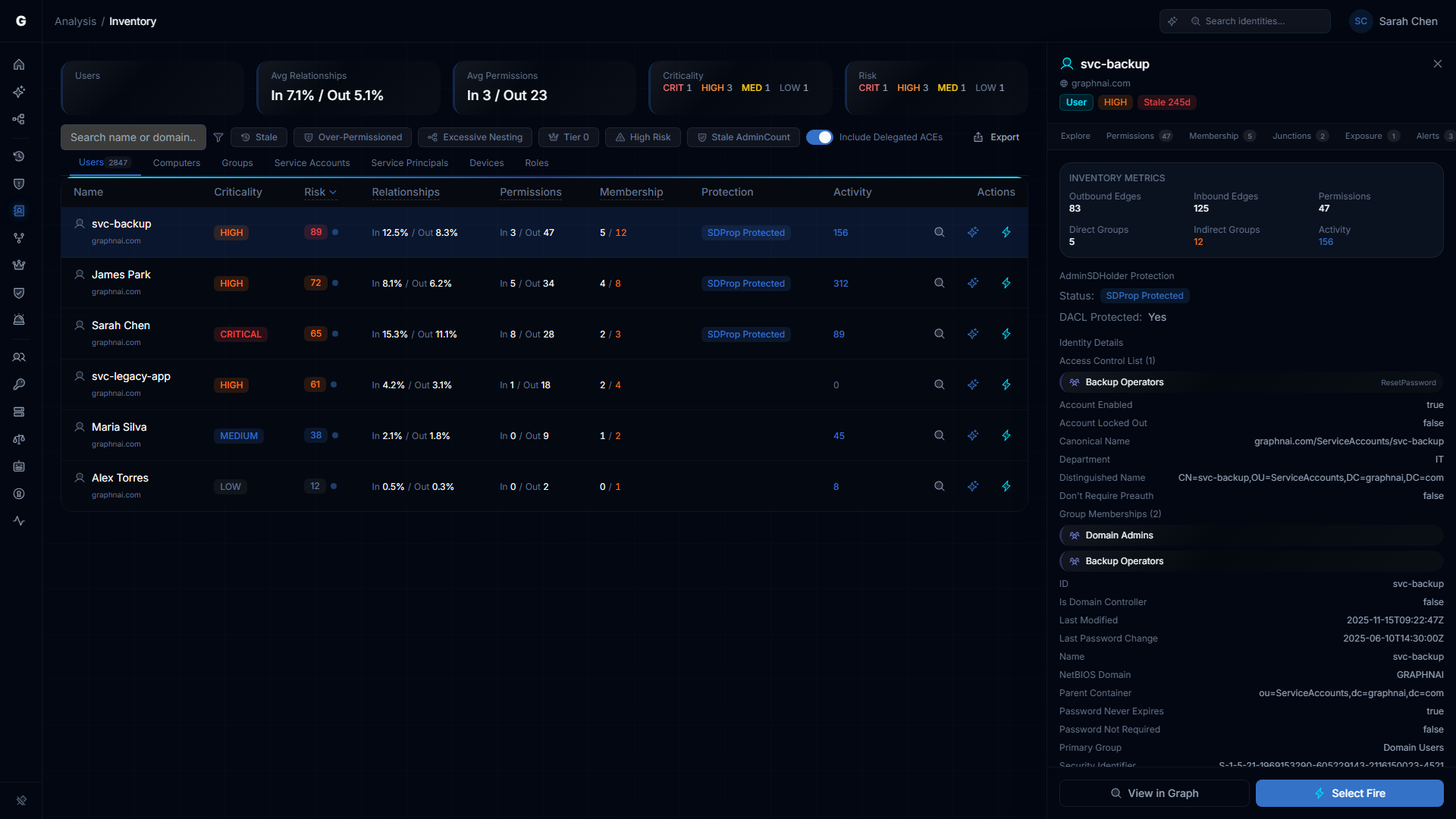Click the crown icon in left sidebar
The height and width of the screenshot is (819, 1456).
[19, 265]
